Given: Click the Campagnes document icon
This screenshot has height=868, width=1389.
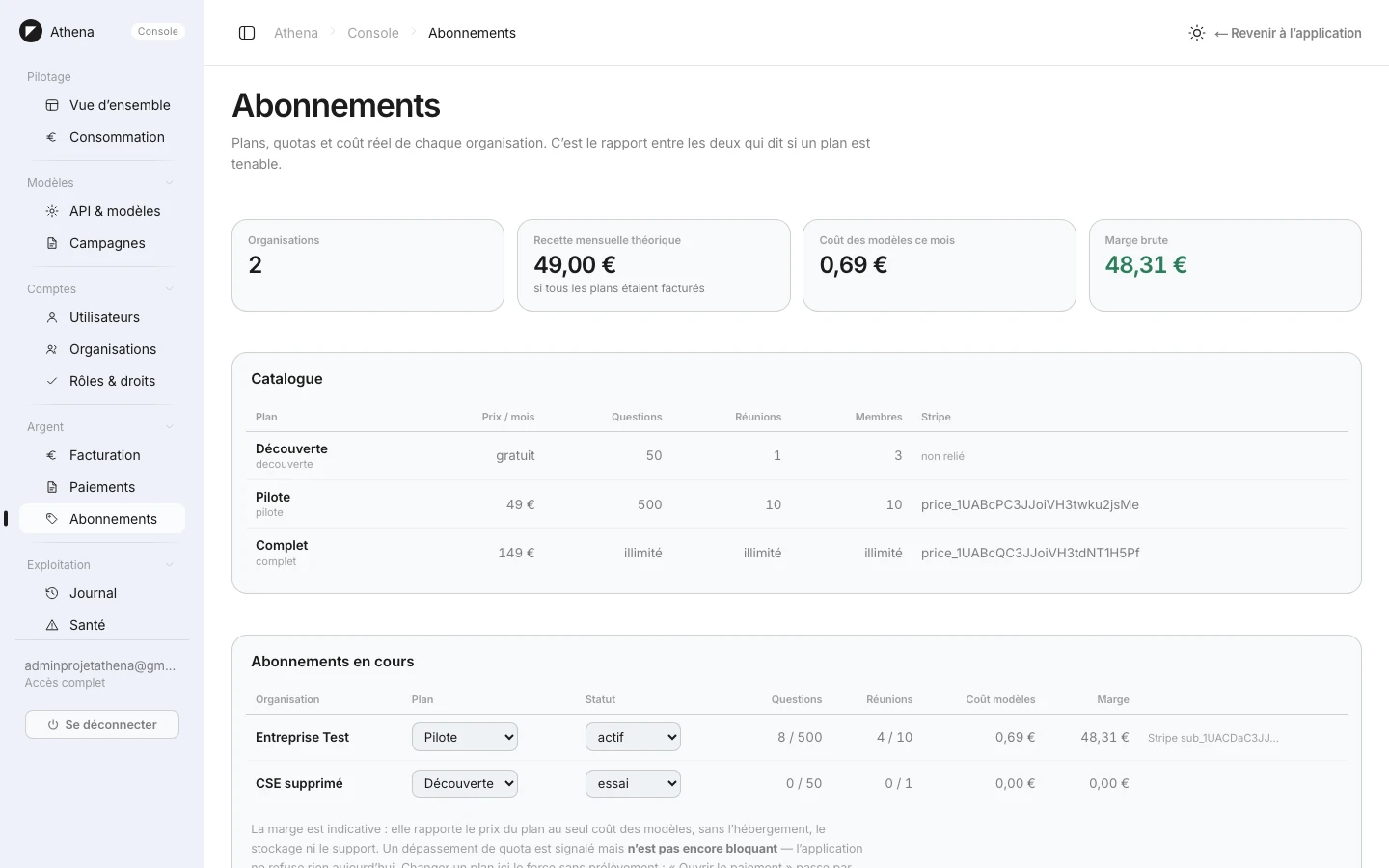Looking at the screenshot, I should (52, 243).
